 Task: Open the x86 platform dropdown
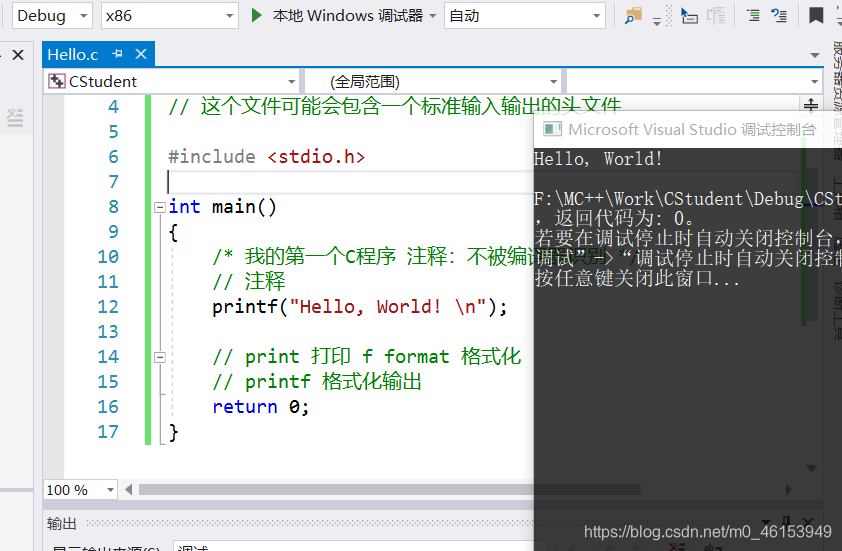coord(170,16)
